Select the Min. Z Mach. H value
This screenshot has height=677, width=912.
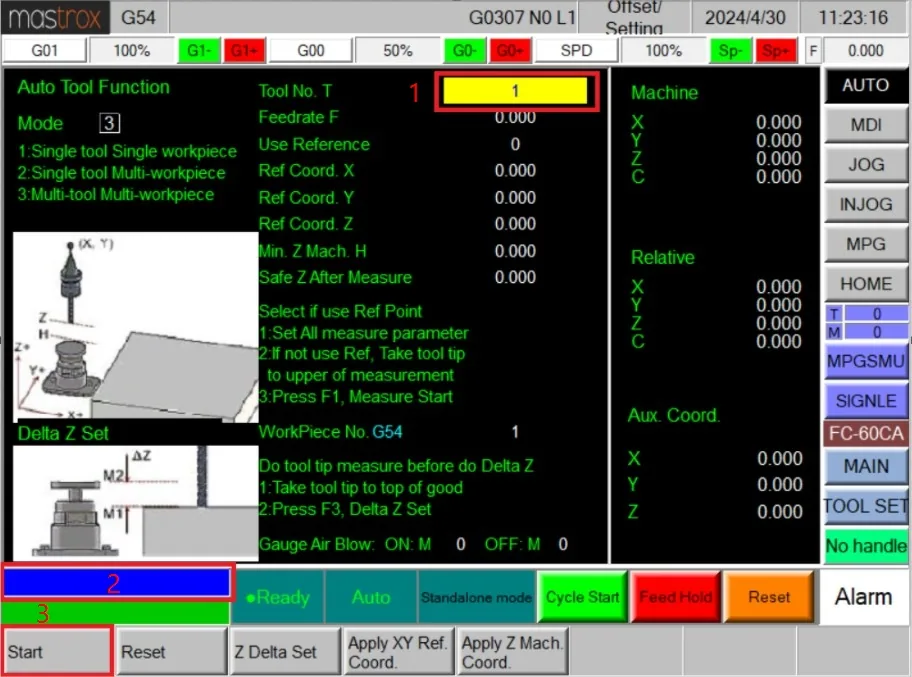pyautogui.click(x=515, y=251)
